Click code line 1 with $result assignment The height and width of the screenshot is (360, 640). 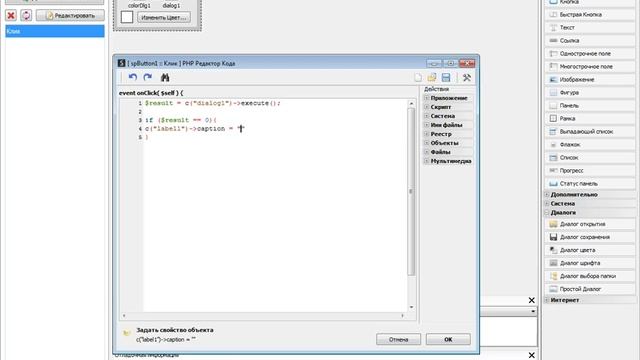[213, 103]
